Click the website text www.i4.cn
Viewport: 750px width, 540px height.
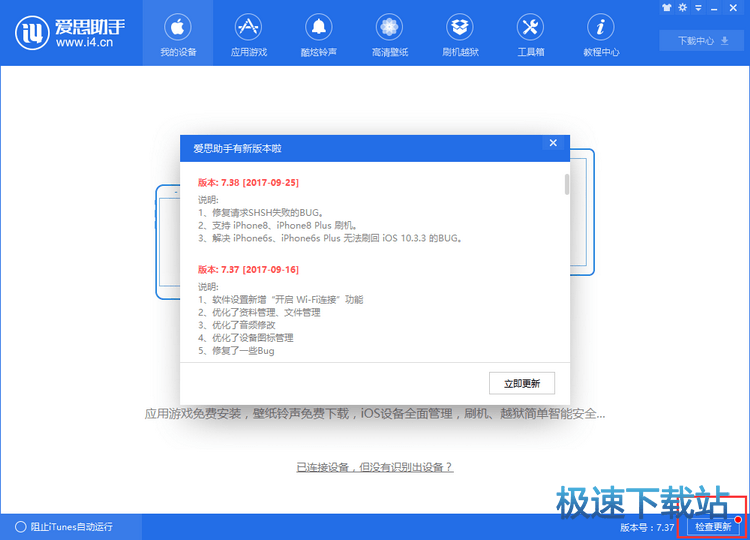click(x=84, y=43)
